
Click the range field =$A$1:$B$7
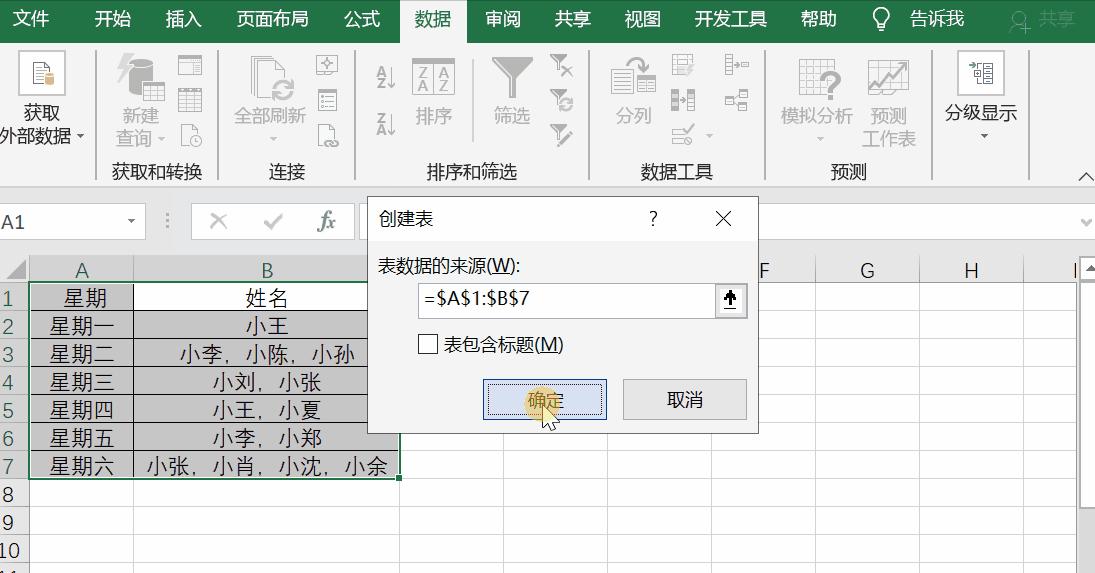point(566,300)
